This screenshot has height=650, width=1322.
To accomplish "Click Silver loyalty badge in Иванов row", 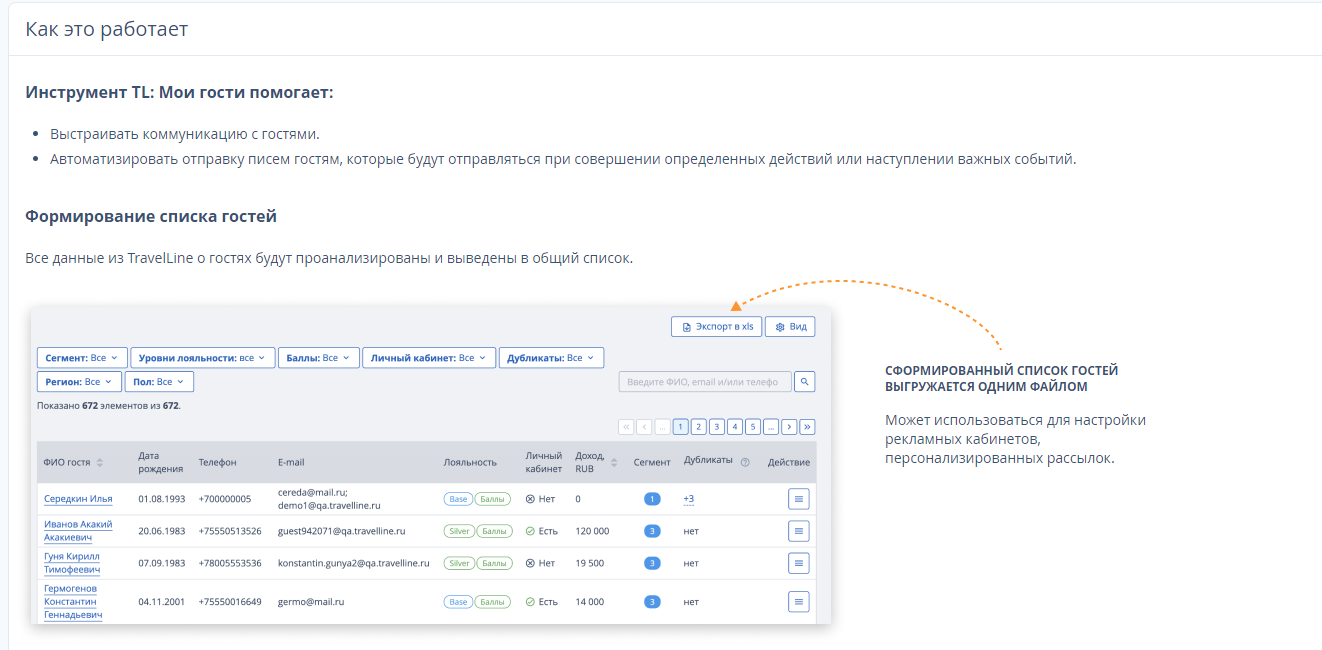I will pyautogui.click(x=459, y=531).
